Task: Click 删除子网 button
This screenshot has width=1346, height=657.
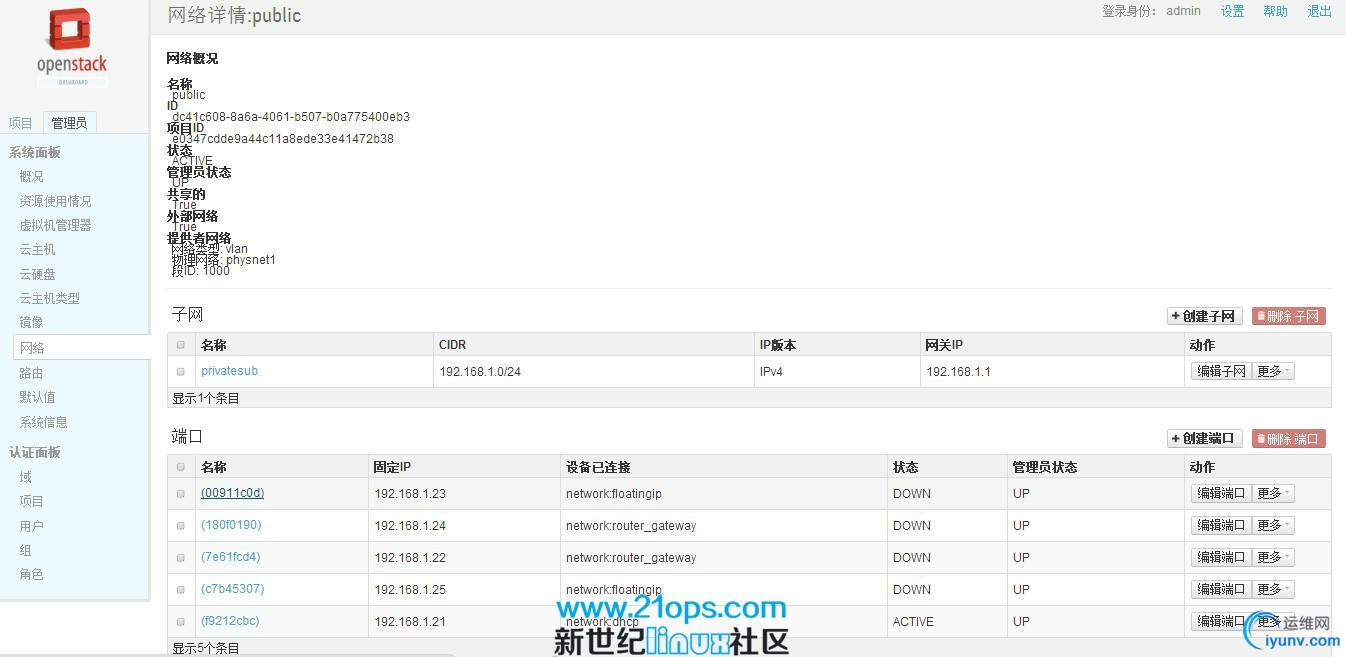Action: click(x=1289, y=316)
